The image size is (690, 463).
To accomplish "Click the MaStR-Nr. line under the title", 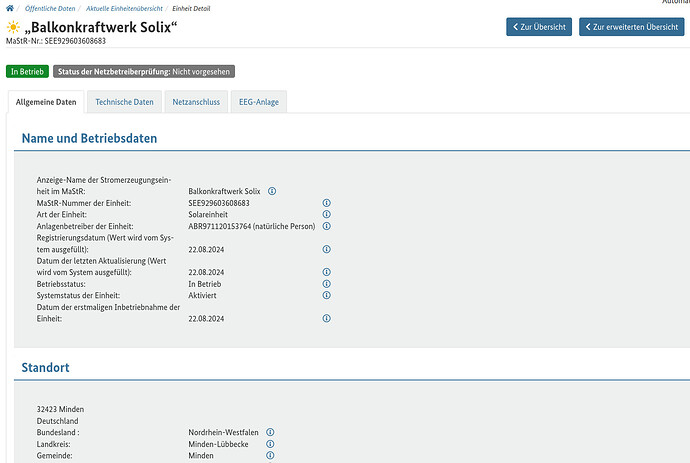I will (x=56, y=41).
